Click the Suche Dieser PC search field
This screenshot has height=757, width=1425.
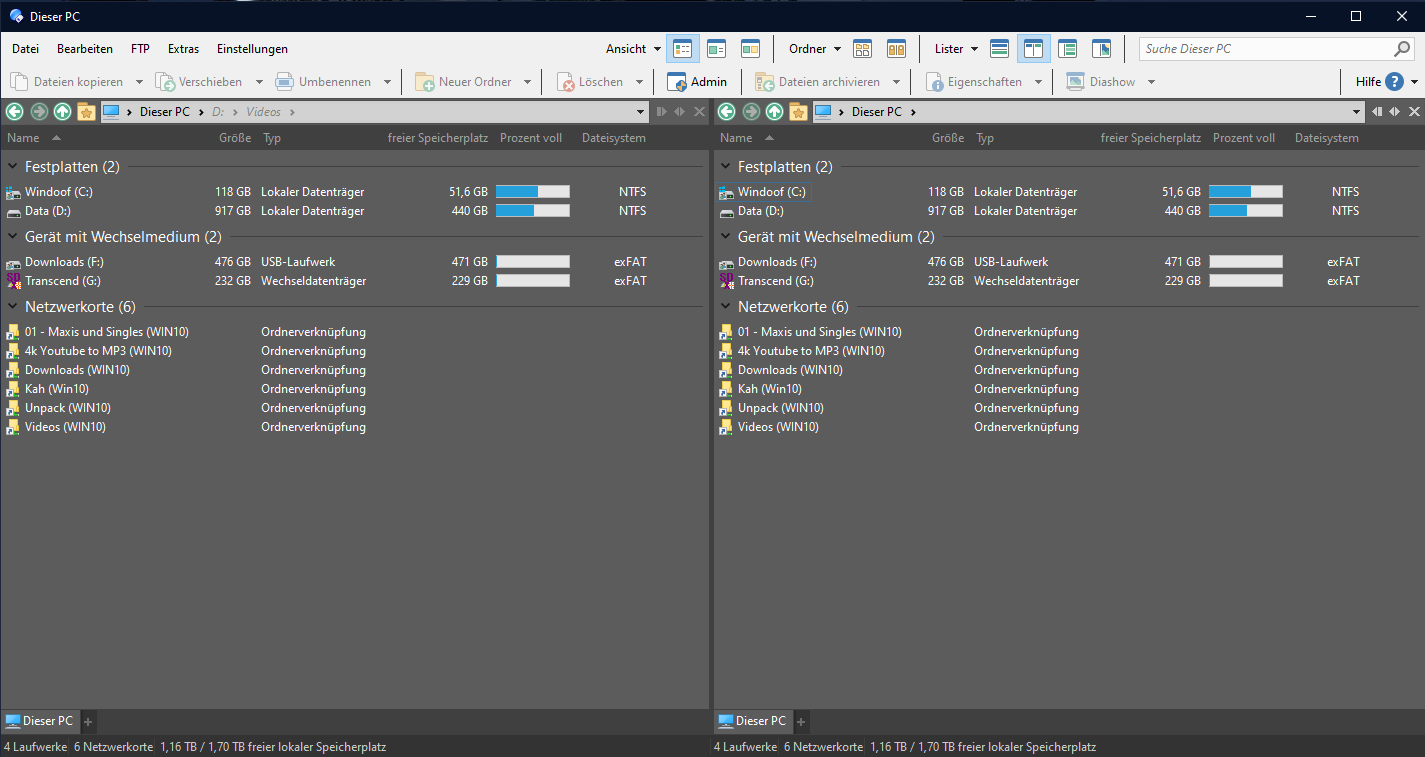click(1263, 49)
